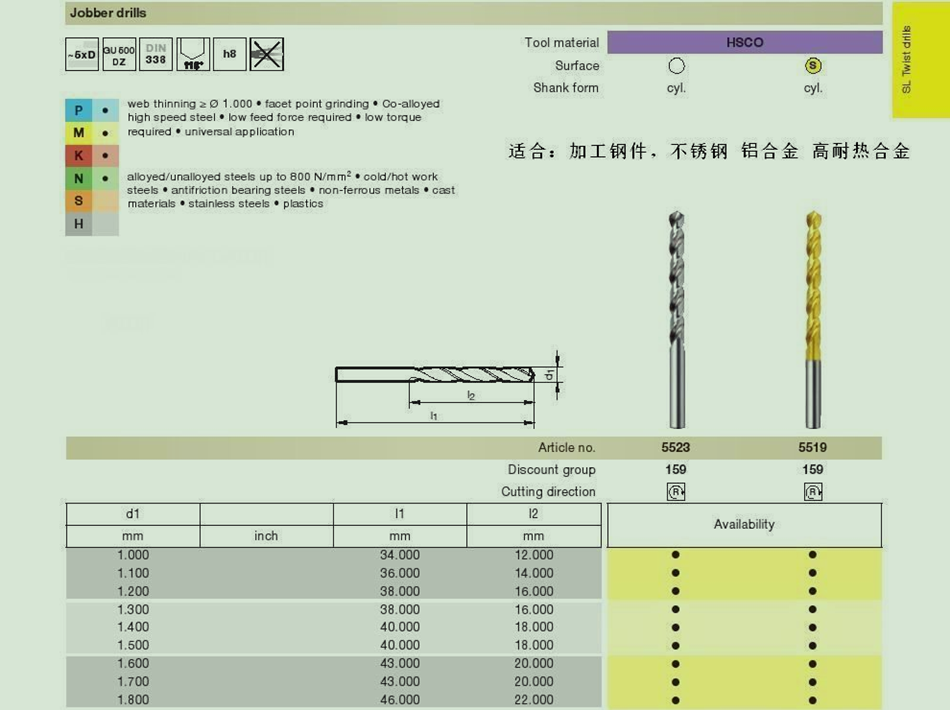Click the d1 column header
This screenshot has width=950, height=710.
point(133,514)
